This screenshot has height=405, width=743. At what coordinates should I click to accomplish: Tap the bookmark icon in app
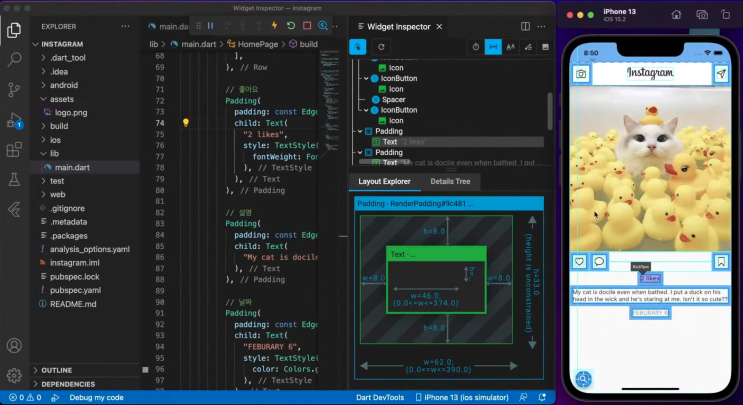point(721,261)
